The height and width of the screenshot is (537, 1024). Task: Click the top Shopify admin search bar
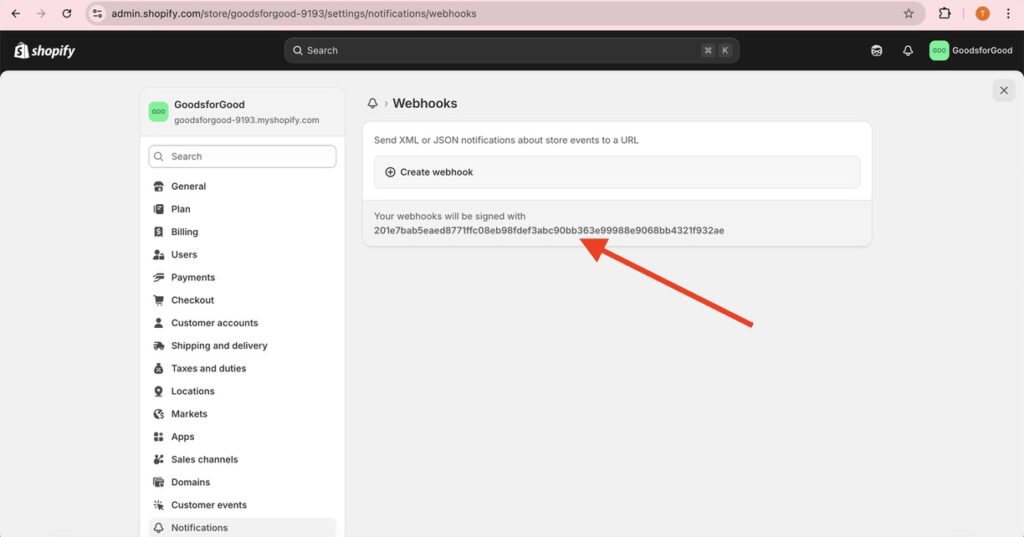tap(511, 51)
